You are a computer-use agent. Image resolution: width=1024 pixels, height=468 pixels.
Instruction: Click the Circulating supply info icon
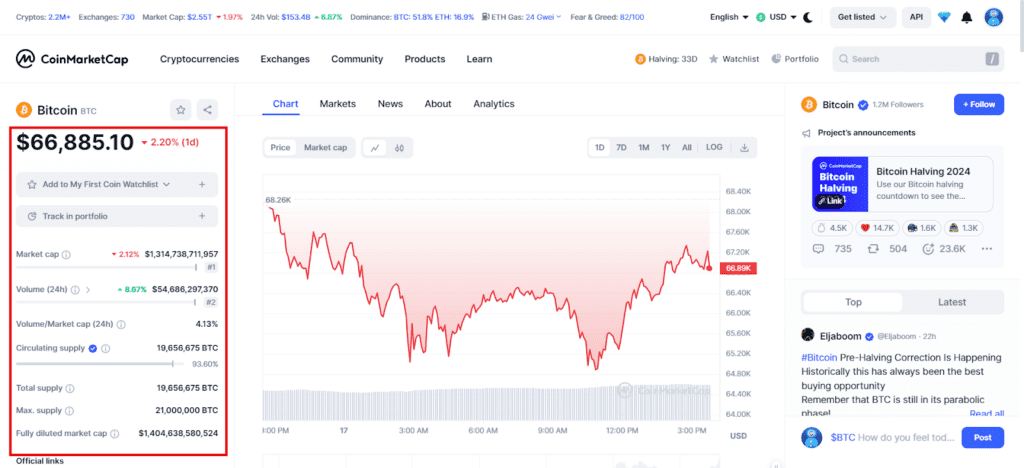point(106,349)
